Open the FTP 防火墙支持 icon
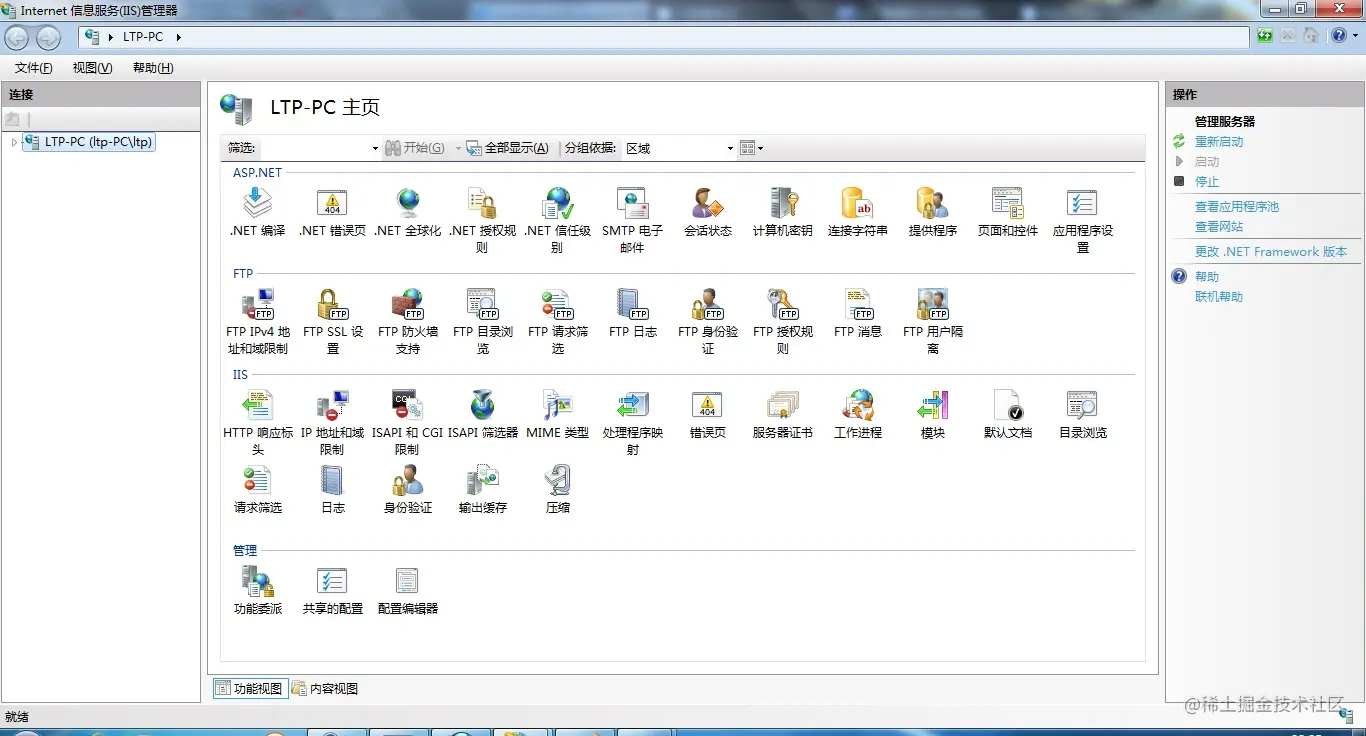 (x=408, y=304)
